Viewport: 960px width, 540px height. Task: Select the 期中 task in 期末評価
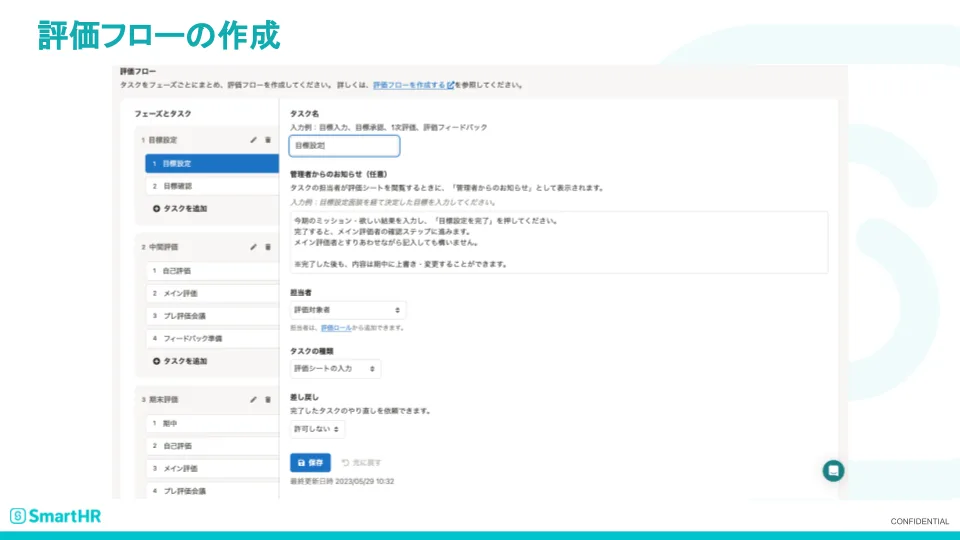(212, 423)
